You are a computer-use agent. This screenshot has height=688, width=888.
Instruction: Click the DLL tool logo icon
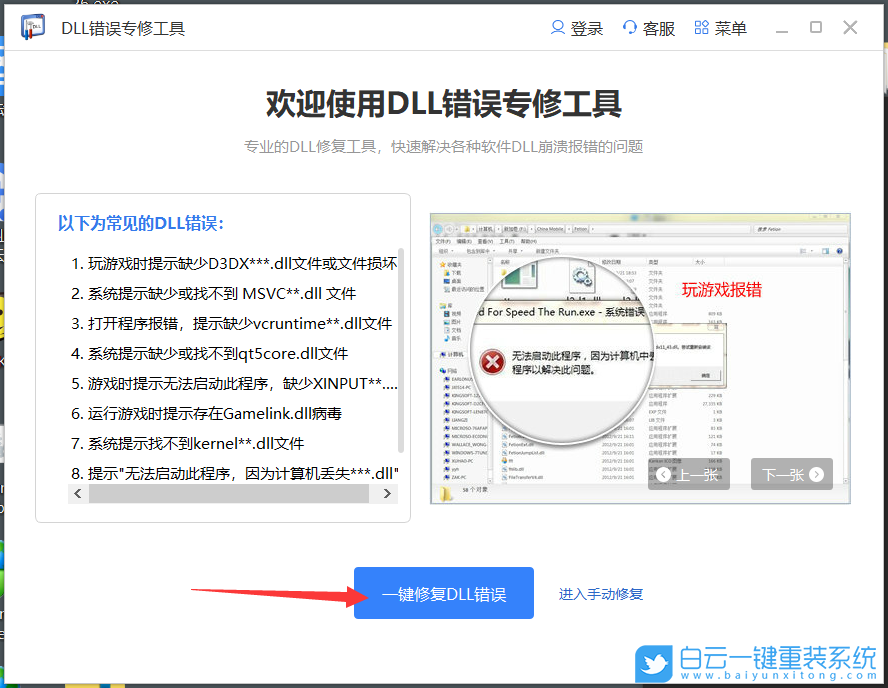tap(30, 27)
